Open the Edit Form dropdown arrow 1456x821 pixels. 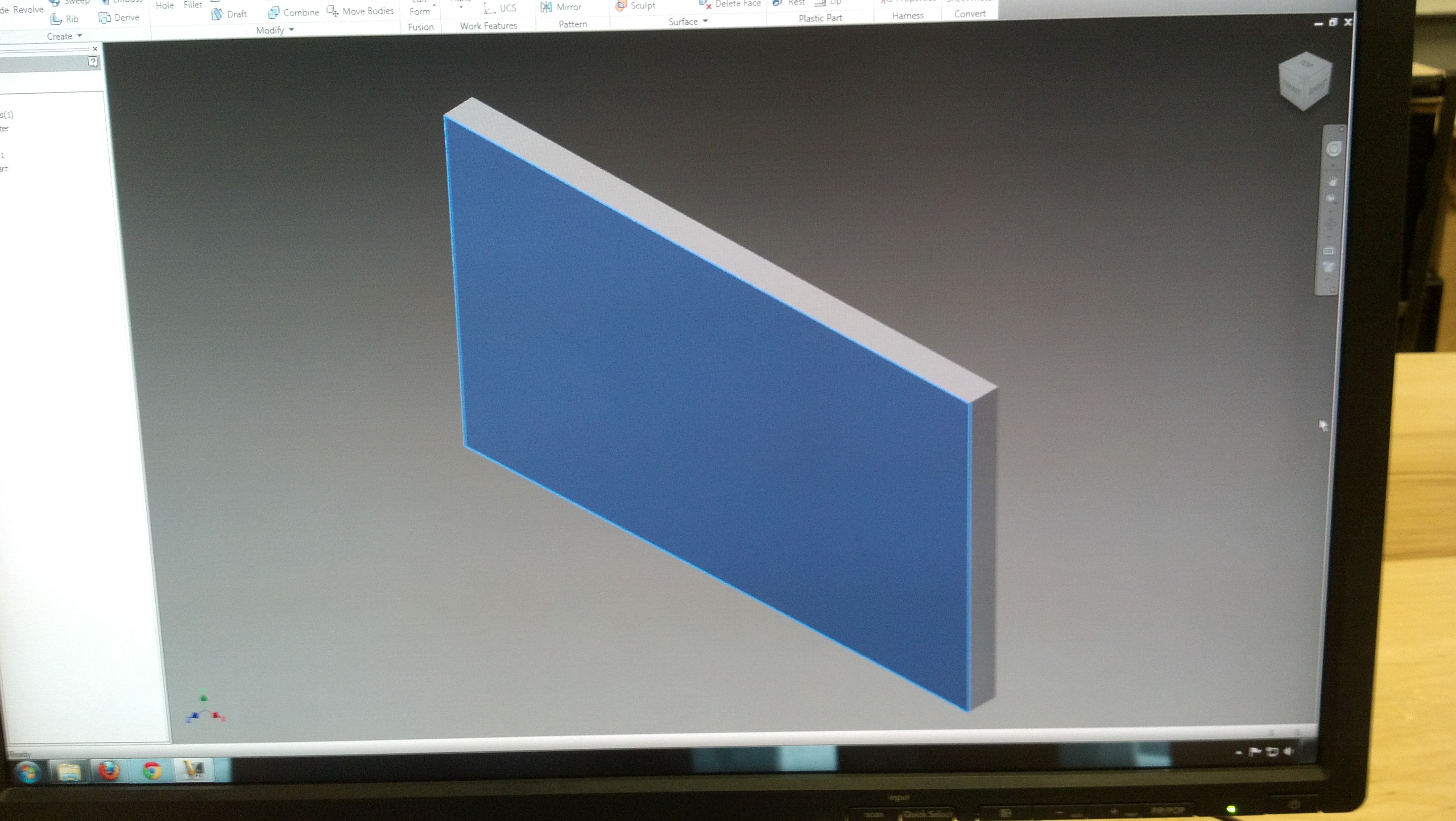point(434,5)
